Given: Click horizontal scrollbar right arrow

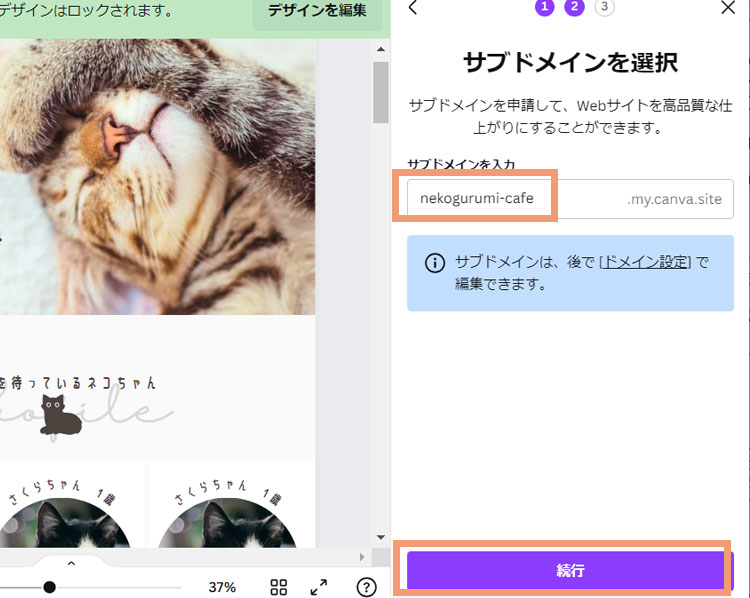Looking at the screenshot, I should coord(362,557).
